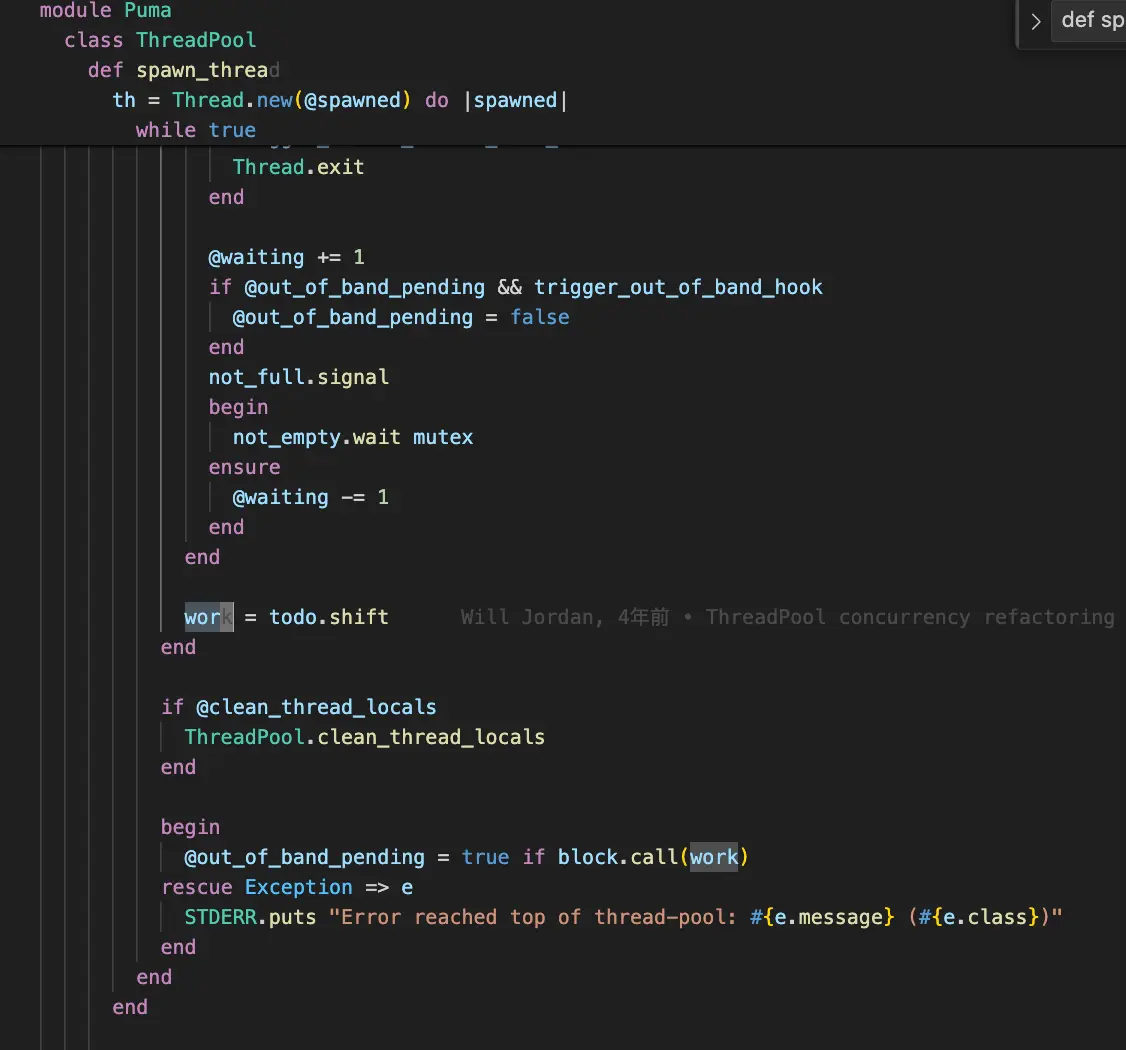1126x1050 pixels.
Task: Click the 'def sp' search input field
Action: 1089,21
